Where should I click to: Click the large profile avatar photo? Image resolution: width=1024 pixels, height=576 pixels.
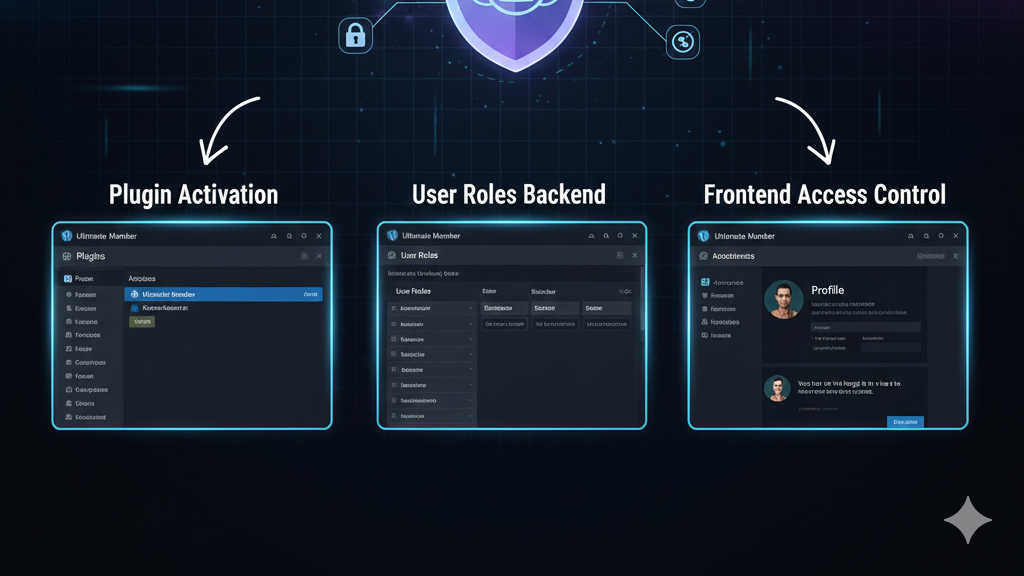pos(783,299)
